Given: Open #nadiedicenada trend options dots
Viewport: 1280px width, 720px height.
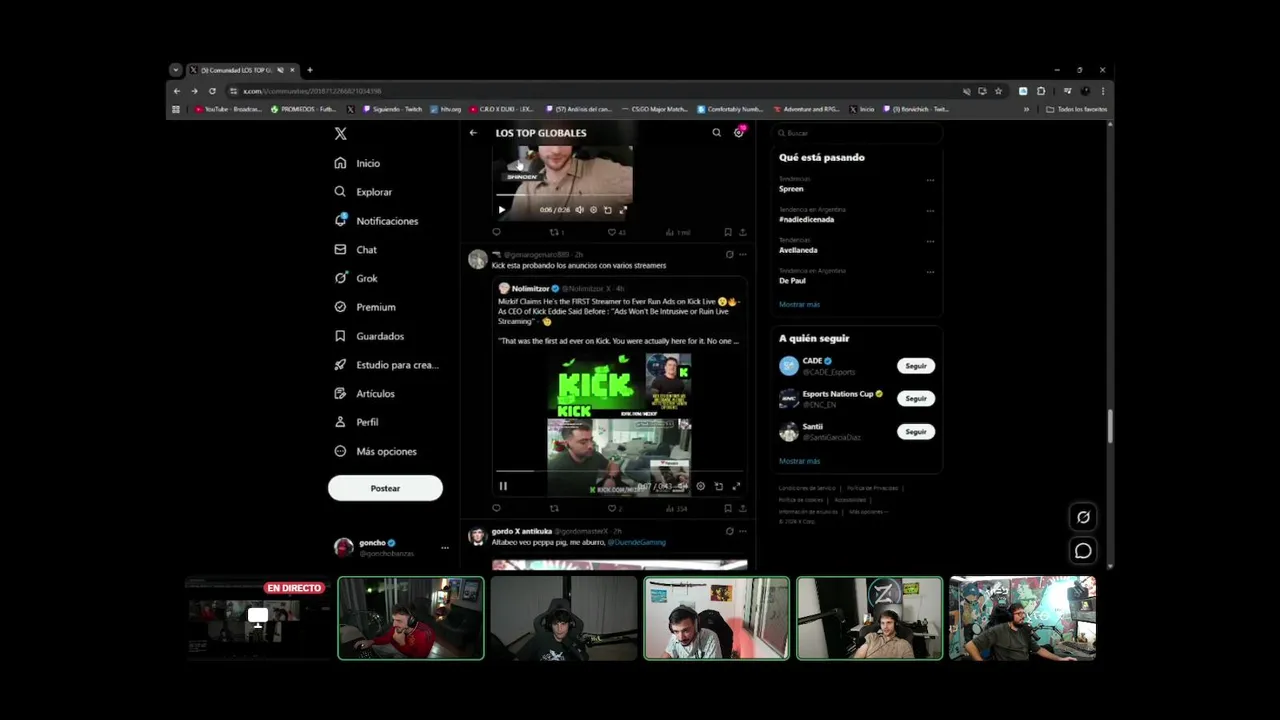Looking at the screenshot, I should (x=930, y=211).
